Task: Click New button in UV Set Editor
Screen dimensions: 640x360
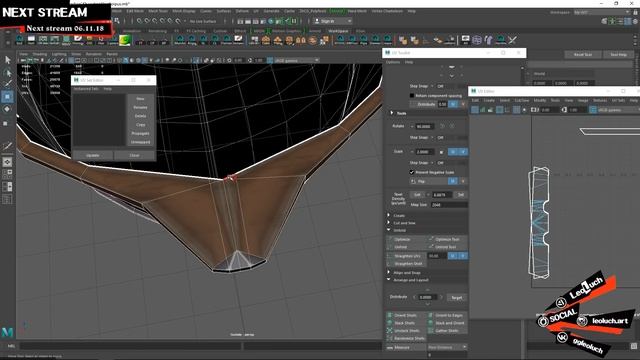Action: click(140, 99)
